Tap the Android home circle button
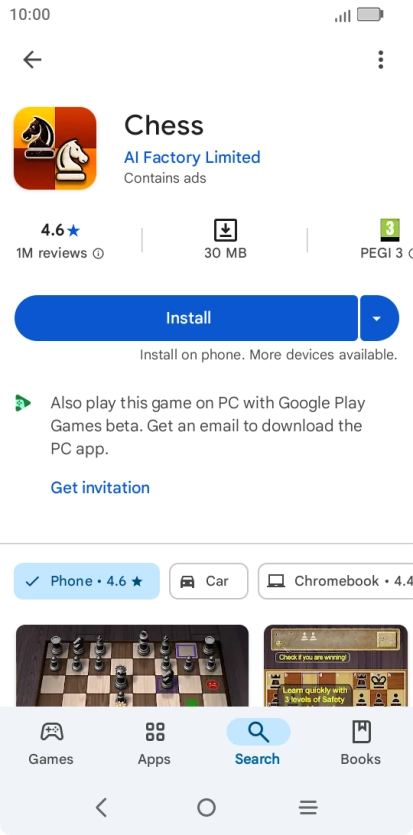The height and width of the screenshot is (835, 413). tap(206, 808)
